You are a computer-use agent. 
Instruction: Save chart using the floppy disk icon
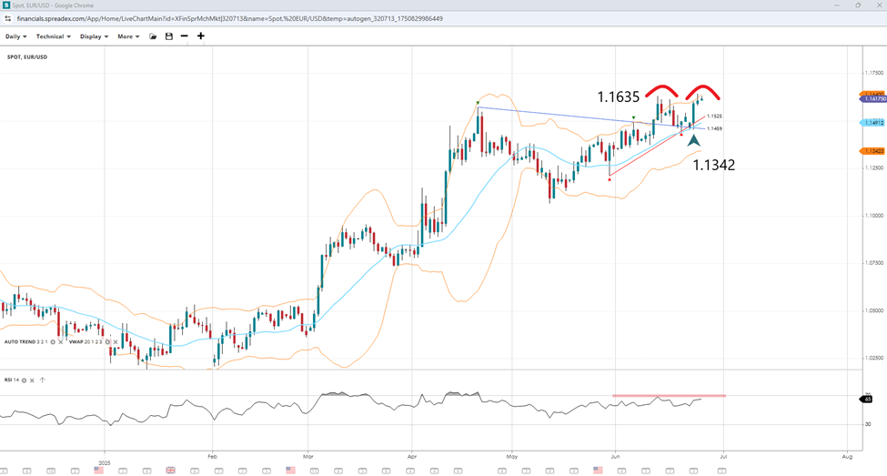click(x=169, y=36)
